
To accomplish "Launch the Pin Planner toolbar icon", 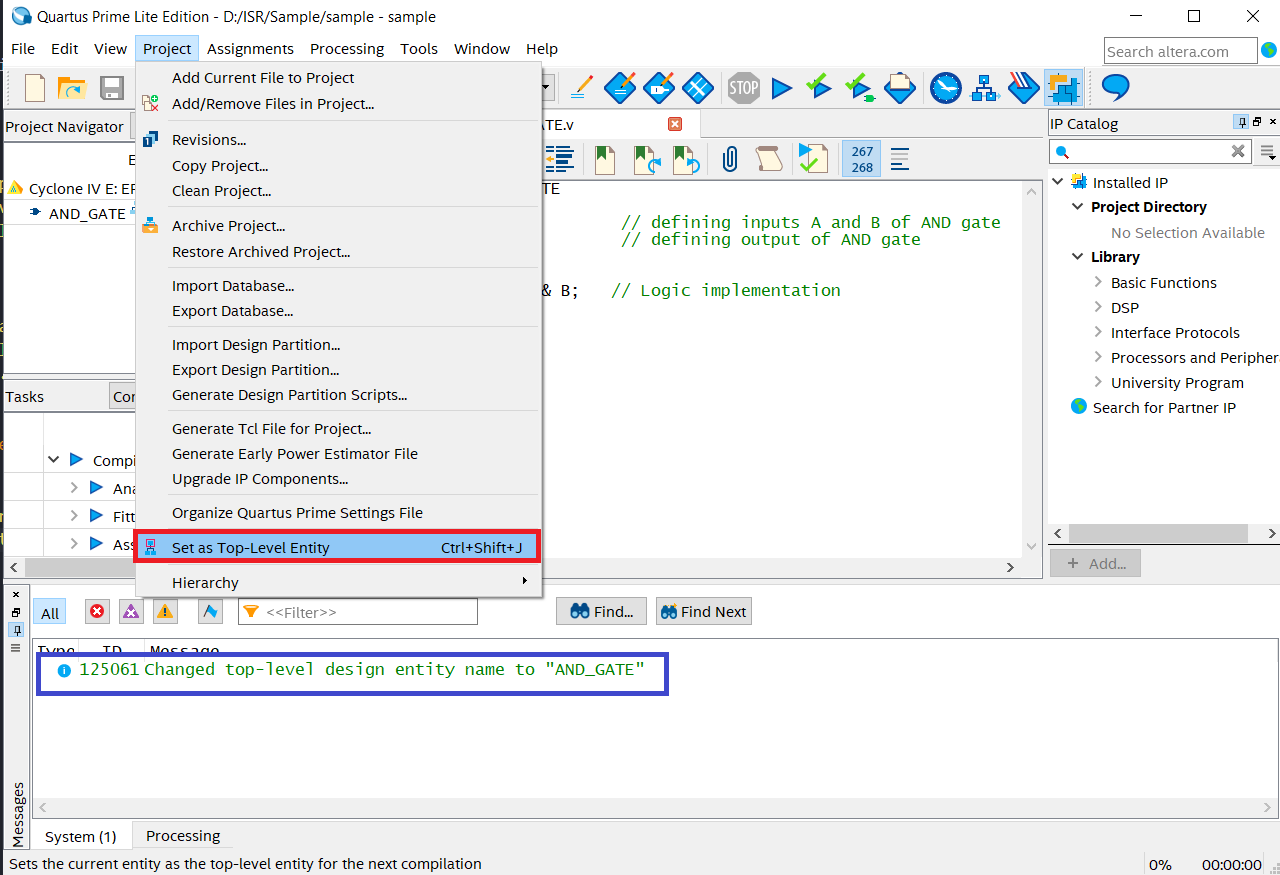I will click(659, 88).
